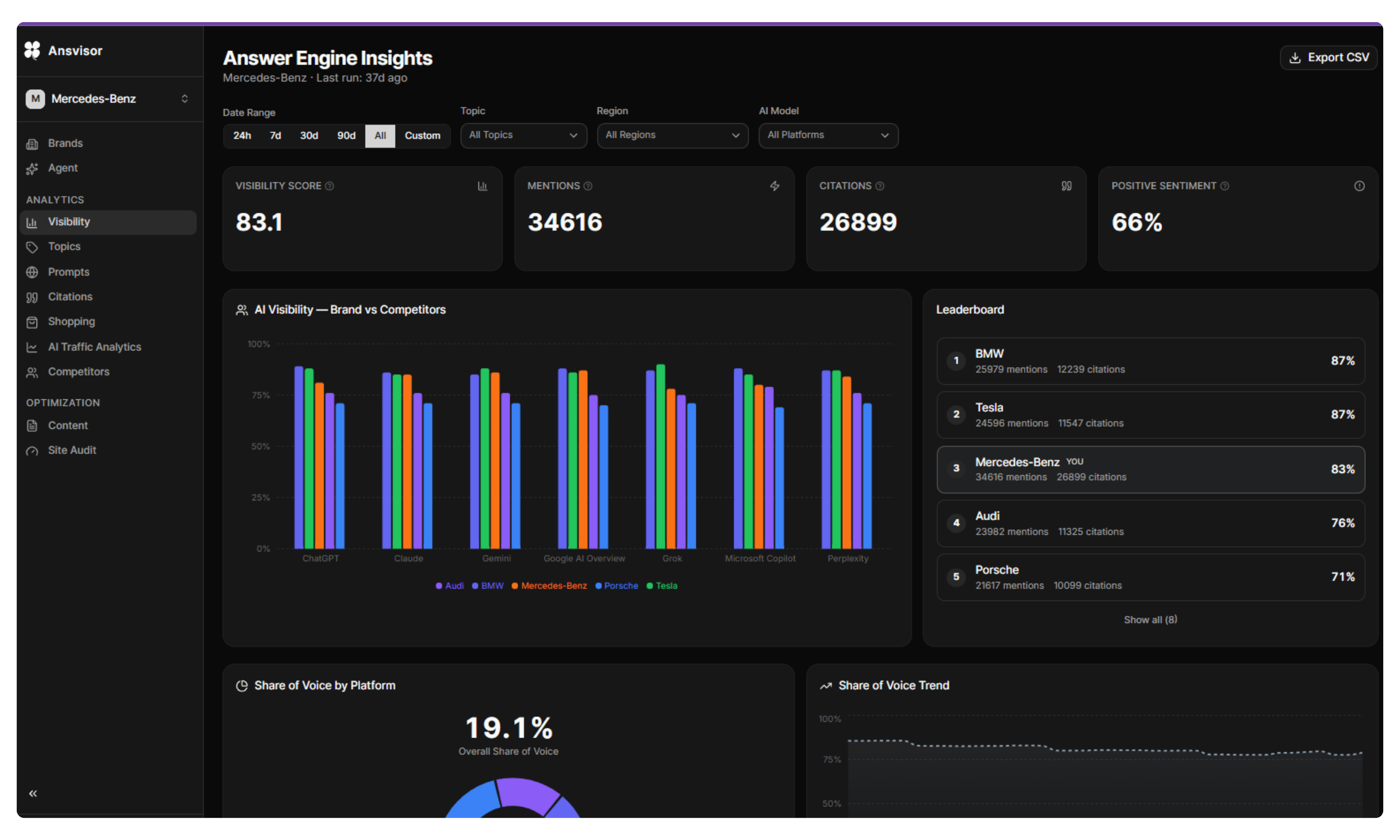Click the Visibility Score value 83.1
1400x840 pixels.
pos(259,222)
